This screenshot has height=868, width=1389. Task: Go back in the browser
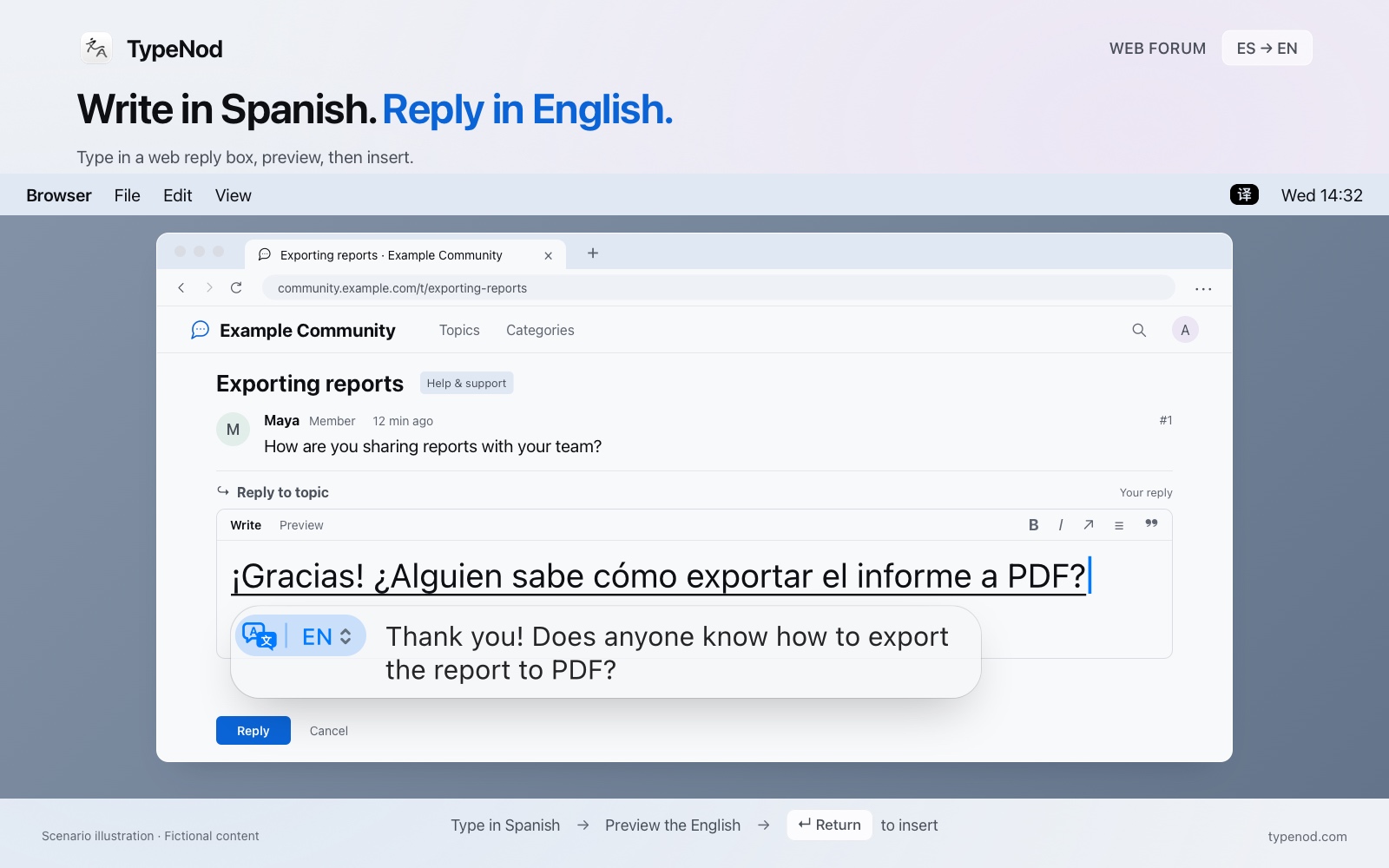click(181, 287)
